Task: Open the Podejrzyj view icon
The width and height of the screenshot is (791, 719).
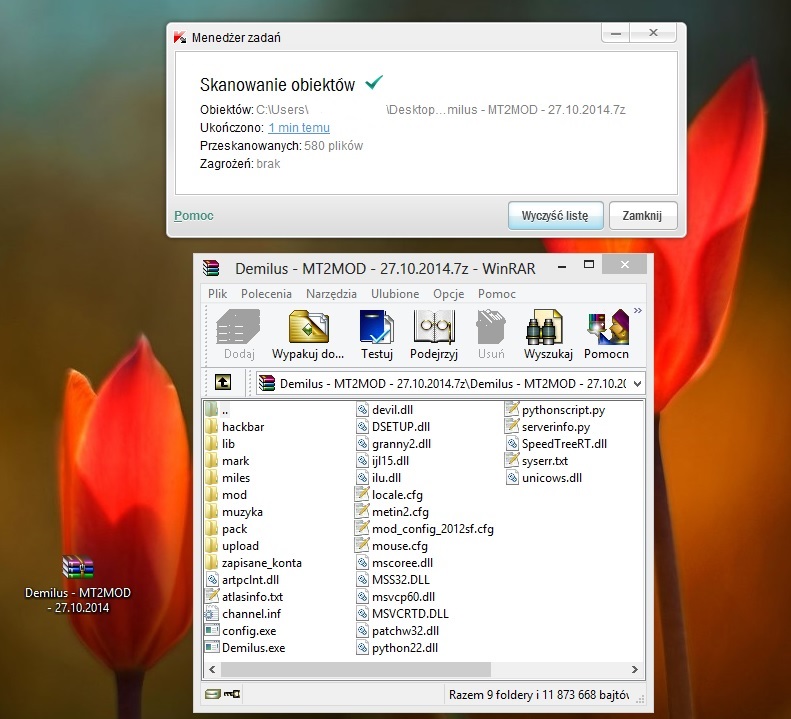Action: [434, 335]
